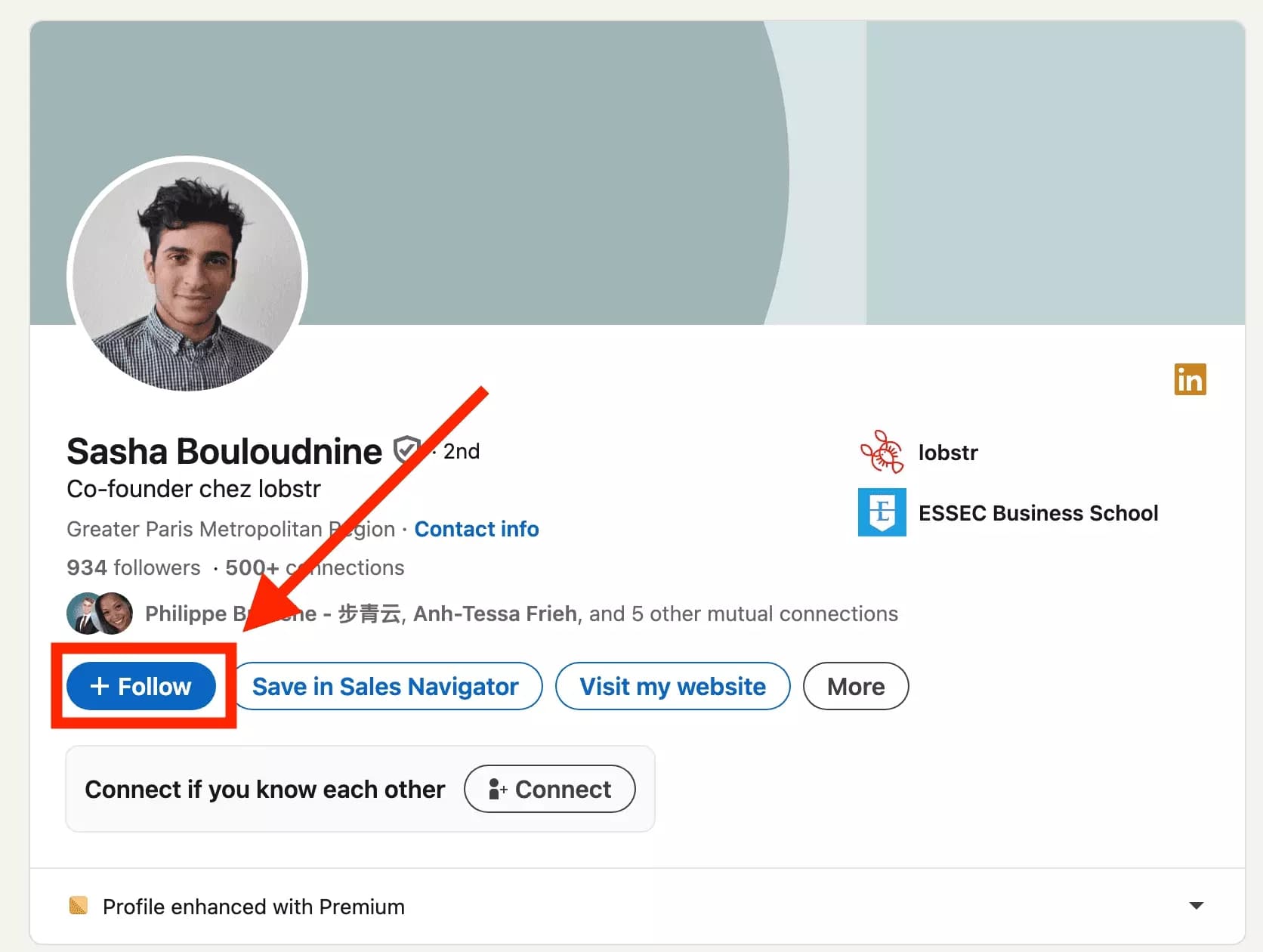Viewport: 1263px width, 952px height.
Task: View the 934 followers list
Action: click(x=133, y=567)
